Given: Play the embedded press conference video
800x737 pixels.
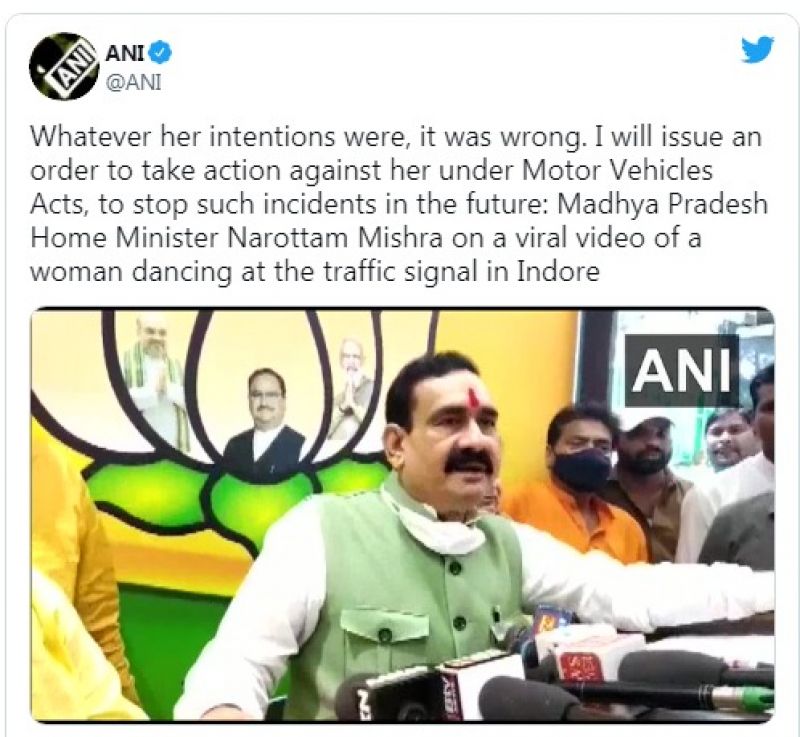Looking at the screenshot, I should coord(403,514).
